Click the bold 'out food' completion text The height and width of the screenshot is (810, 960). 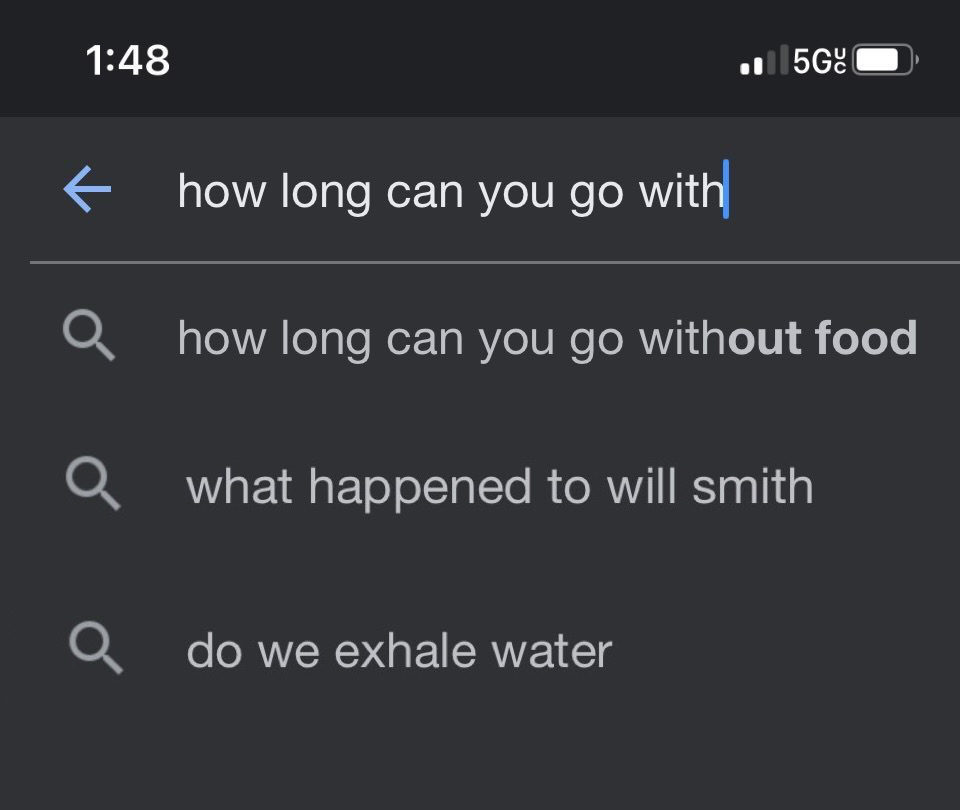(822, 338)
